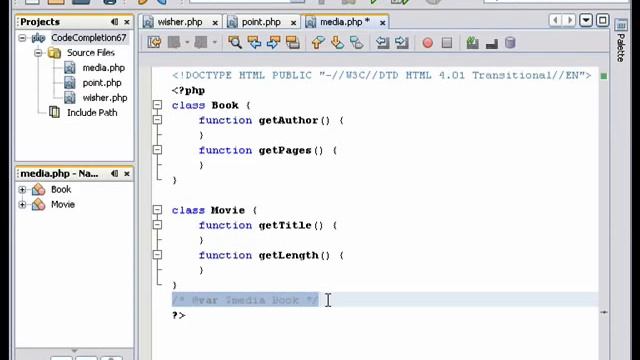Click the selected @var $media Book comment
Viewport: 640px width, 360px height.
click(245, 300)
